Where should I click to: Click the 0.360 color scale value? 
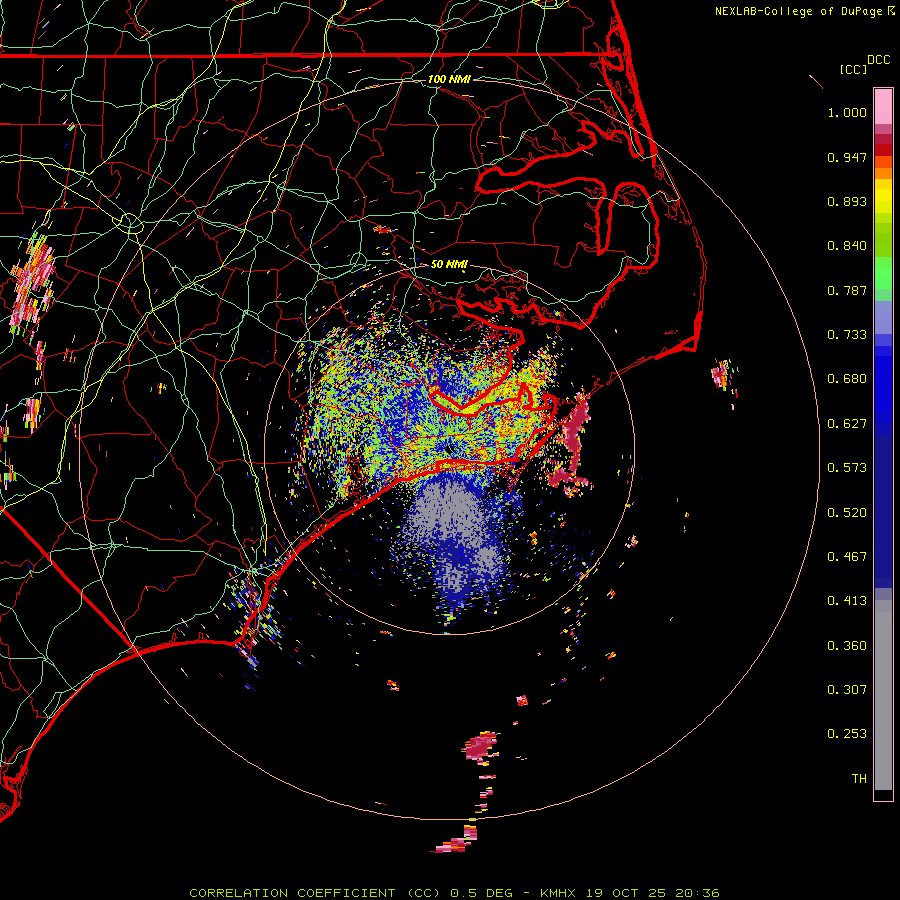point(847,646)
